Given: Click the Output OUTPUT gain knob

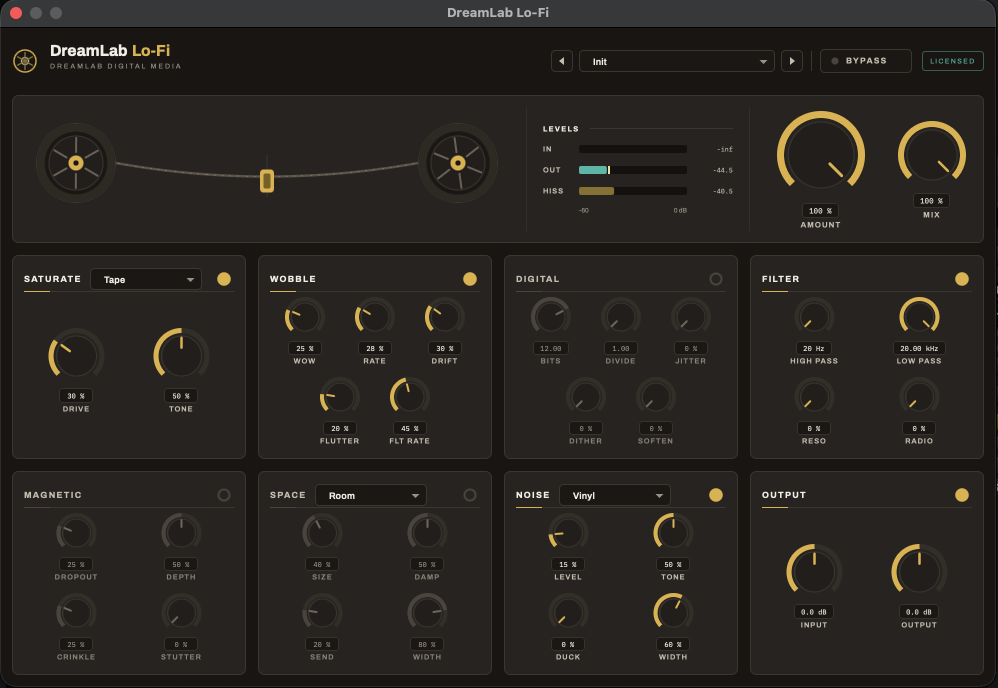Looking at the screenshot, I should coord(919,572).
